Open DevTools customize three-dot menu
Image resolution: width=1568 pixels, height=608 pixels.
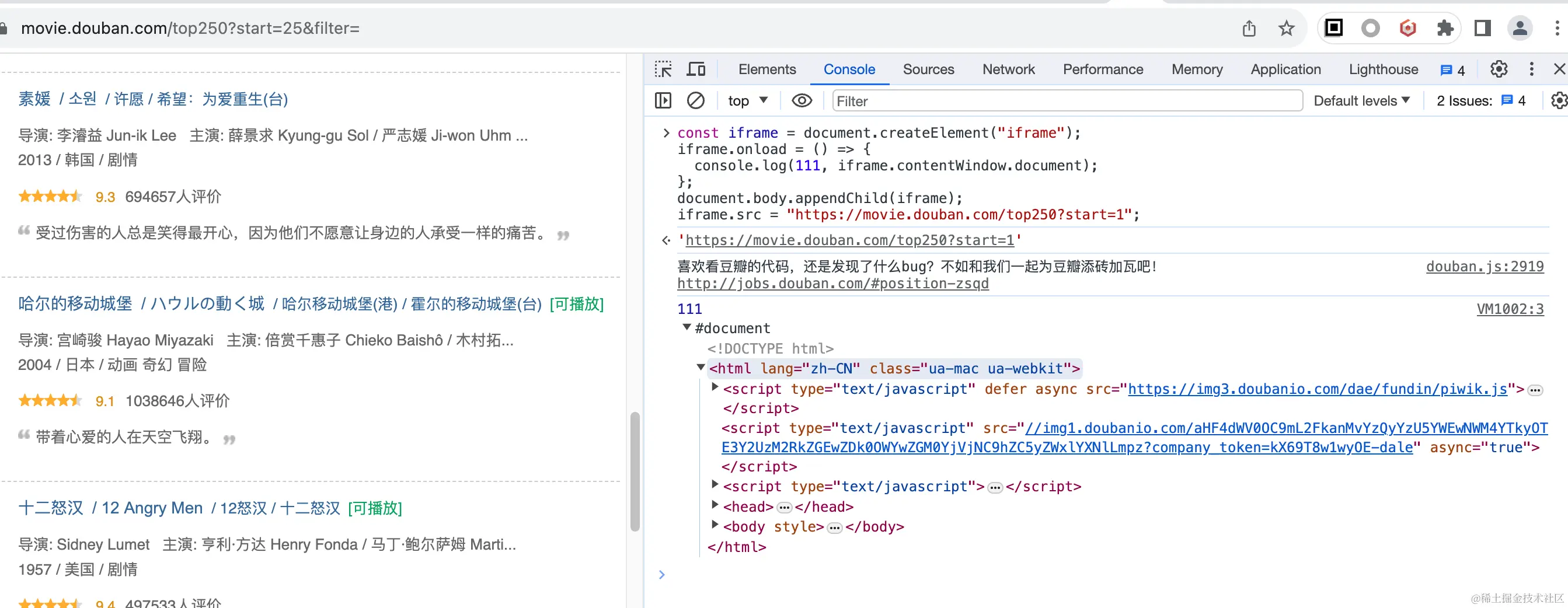[1531, 69]
